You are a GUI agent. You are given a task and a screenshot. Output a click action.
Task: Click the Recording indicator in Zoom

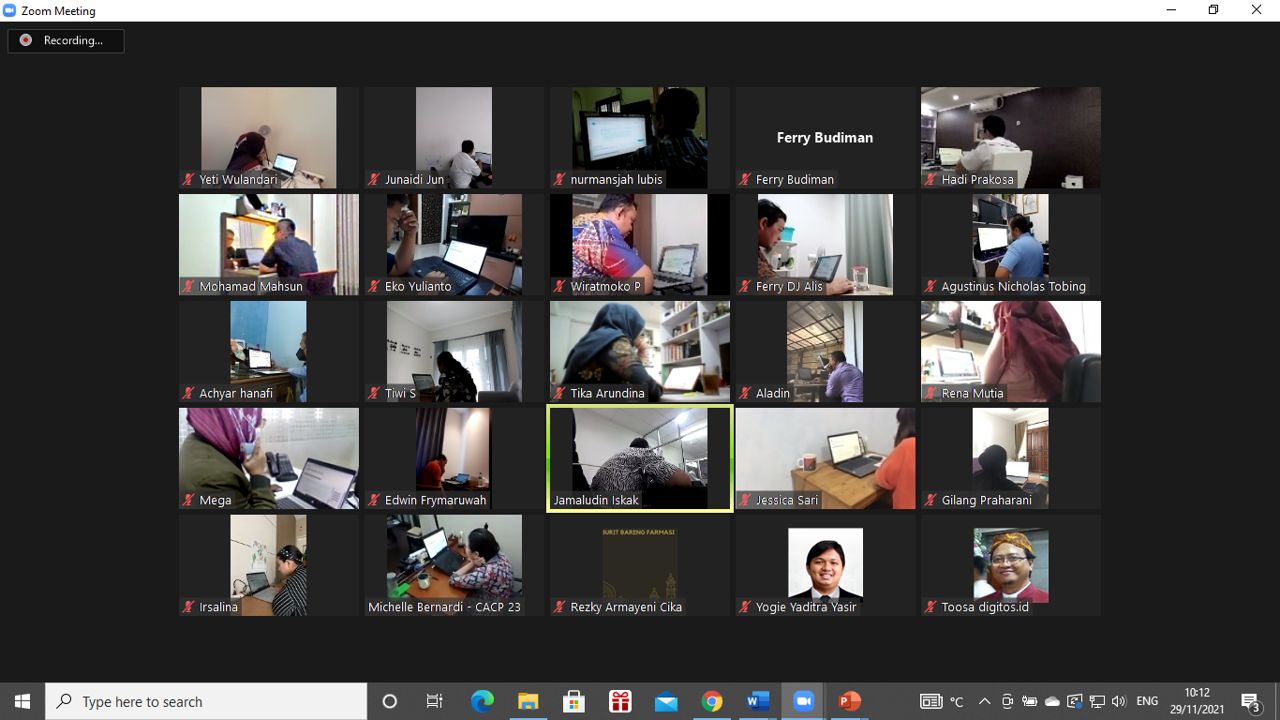coord(66,40)
